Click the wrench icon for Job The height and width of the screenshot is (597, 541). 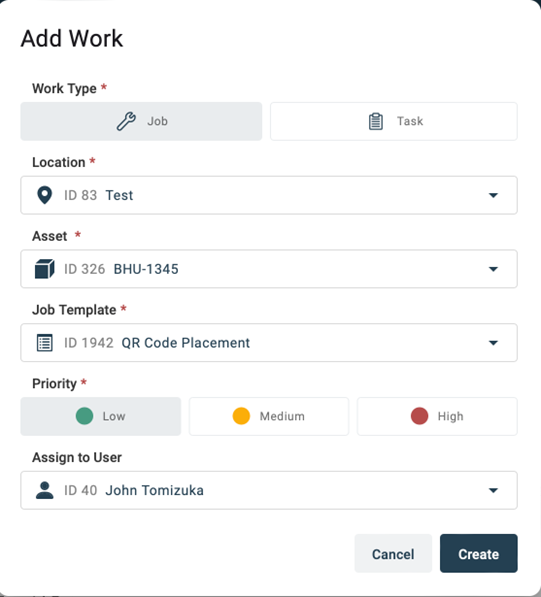[x=126, y=121]
